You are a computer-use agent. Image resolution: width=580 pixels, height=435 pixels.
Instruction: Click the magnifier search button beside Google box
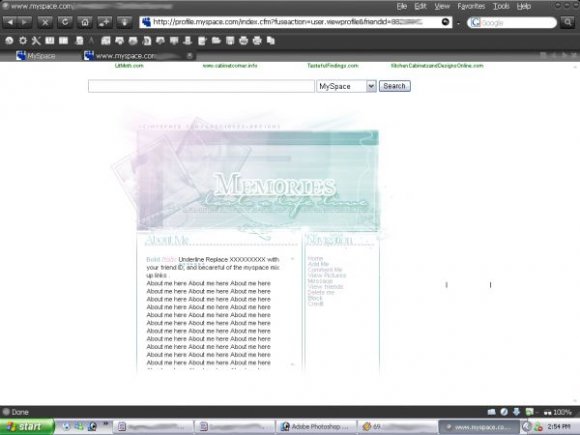pos(567,22)
